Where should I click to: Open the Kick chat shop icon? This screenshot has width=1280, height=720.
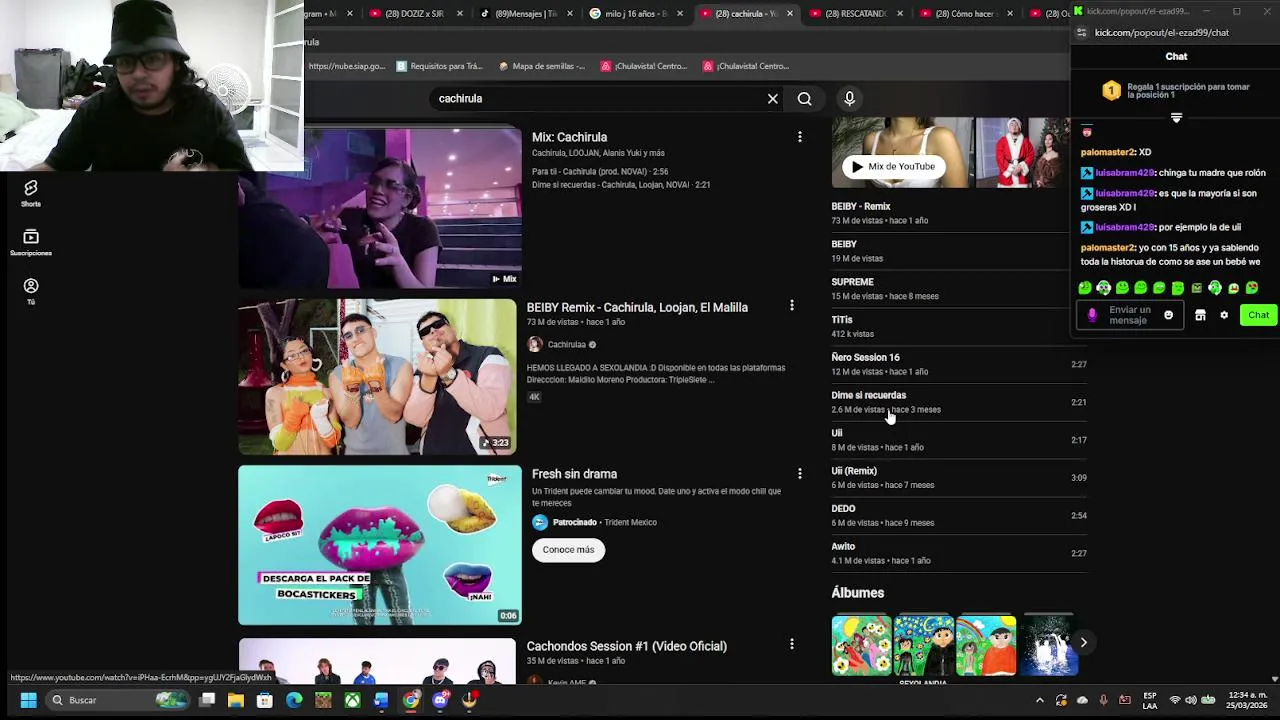coord(1200,315)
